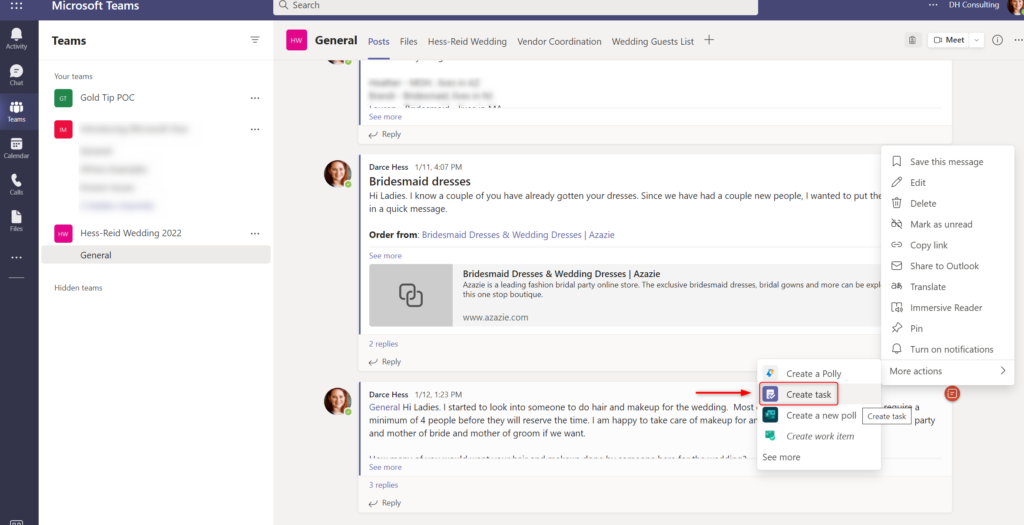Select Mark as unread
Screen dimensions: 1024x525
point(948,224)
